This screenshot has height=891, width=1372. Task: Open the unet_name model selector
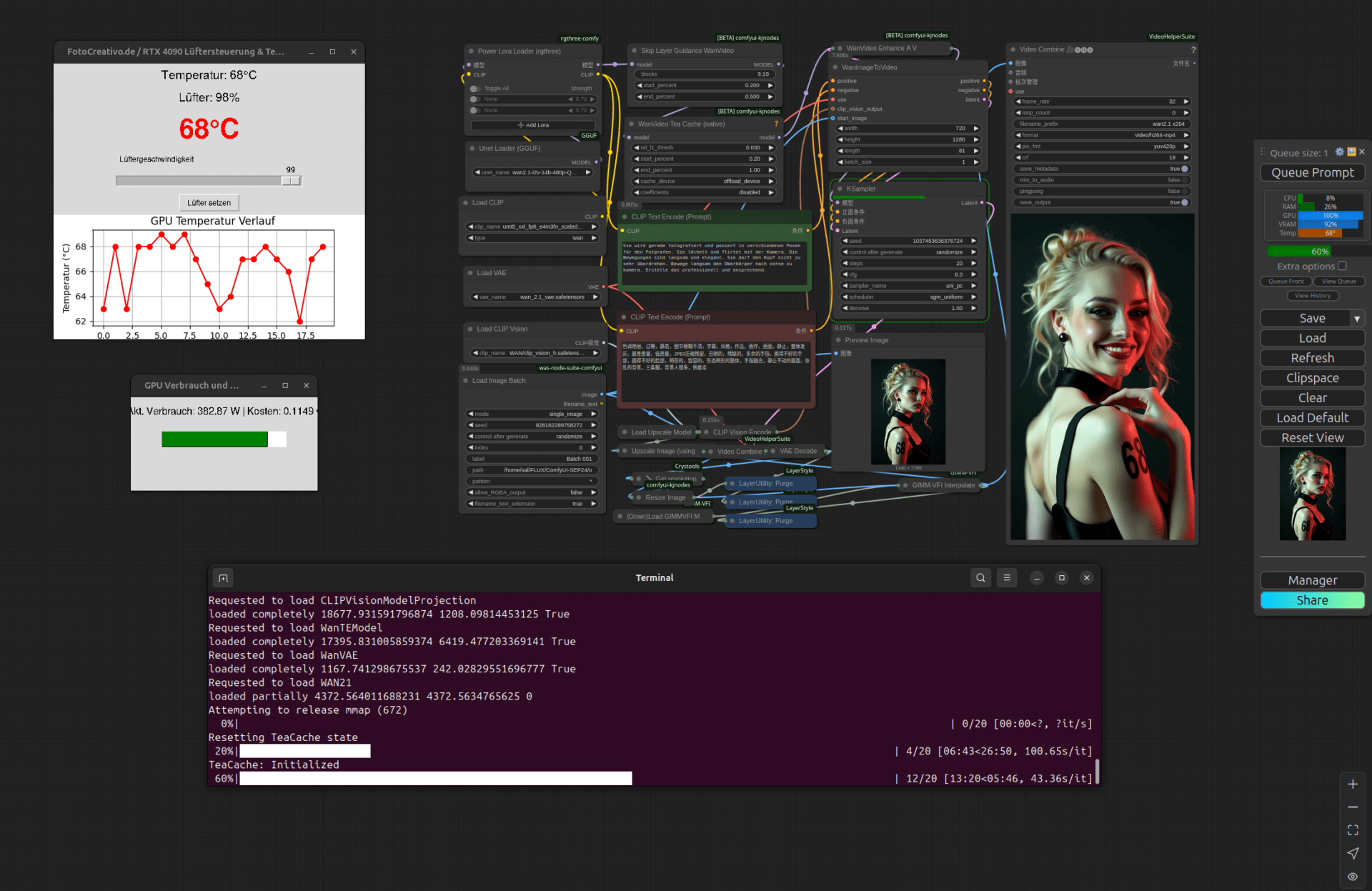point(532,172)
